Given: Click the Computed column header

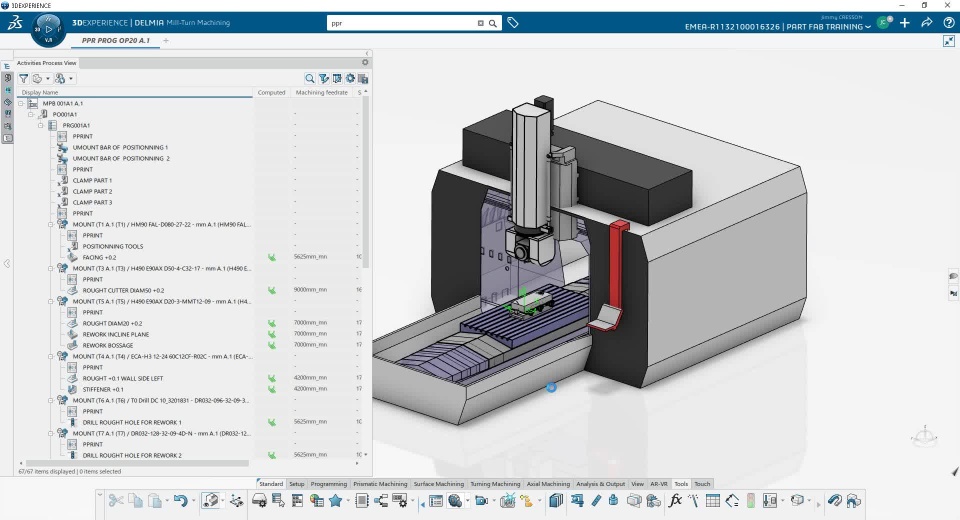Looking at the screenshot, I should (271, 92).
